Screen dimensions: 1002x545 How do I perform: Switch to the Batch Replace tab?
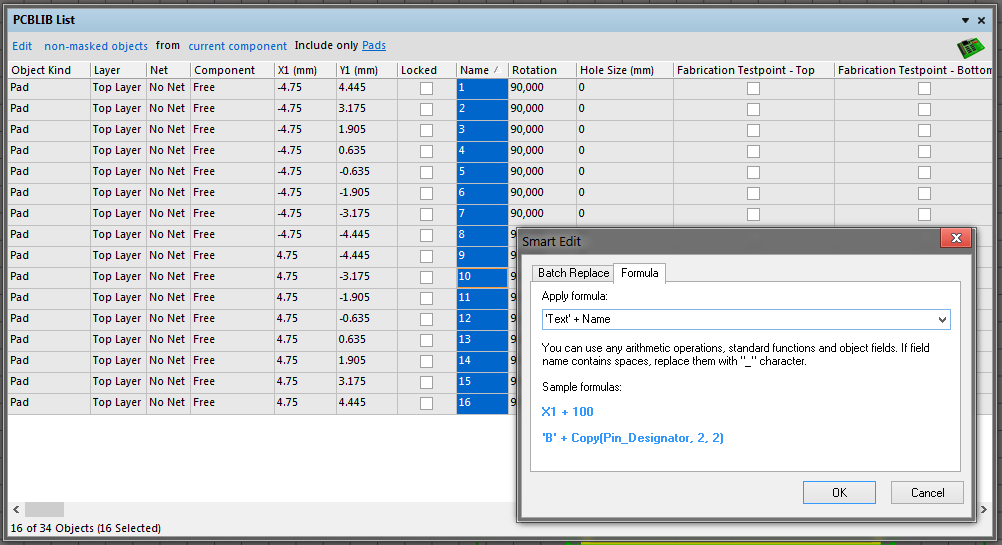click(573, 273)
